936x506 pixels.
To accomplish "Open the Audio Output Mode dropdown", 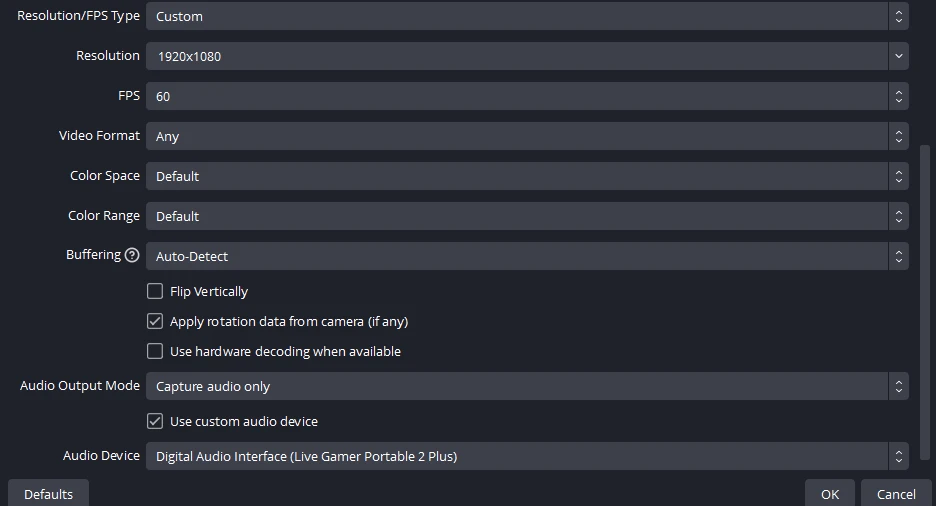I will pyautogui.click(x=527, y=386).
